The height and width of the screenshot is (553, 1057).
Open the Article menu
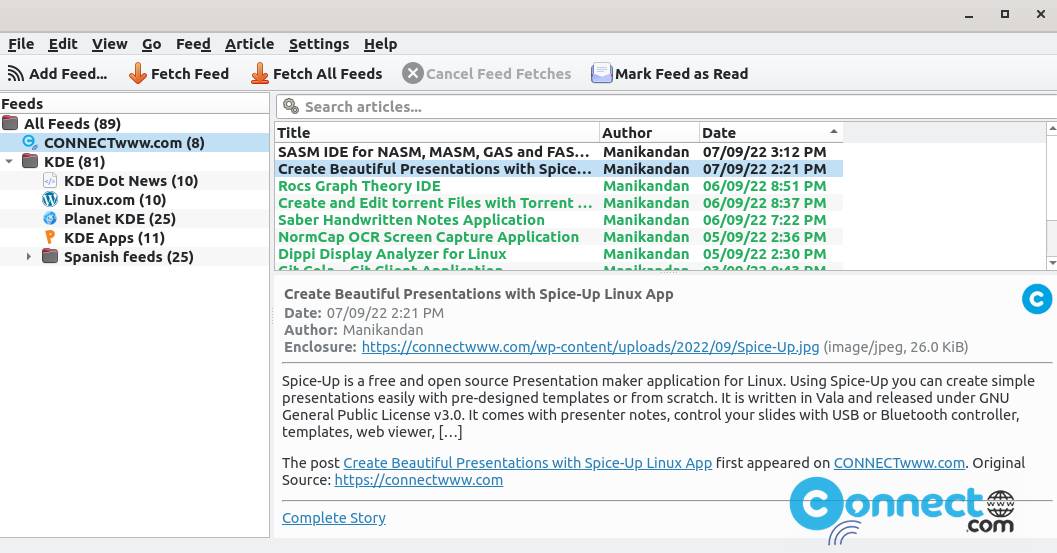click(249, 44)
